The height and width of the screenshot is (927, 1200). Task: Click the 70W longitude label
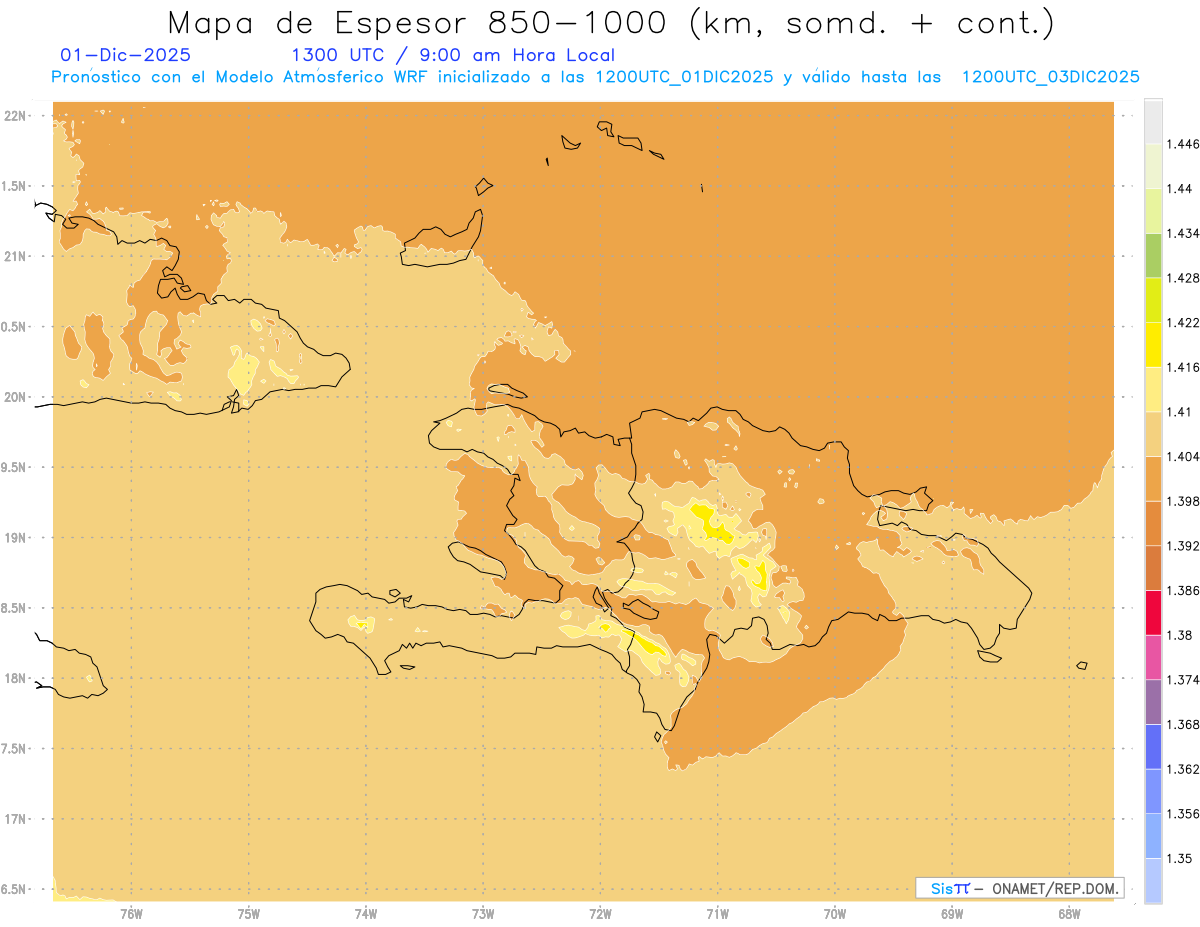tap(835, 912)
